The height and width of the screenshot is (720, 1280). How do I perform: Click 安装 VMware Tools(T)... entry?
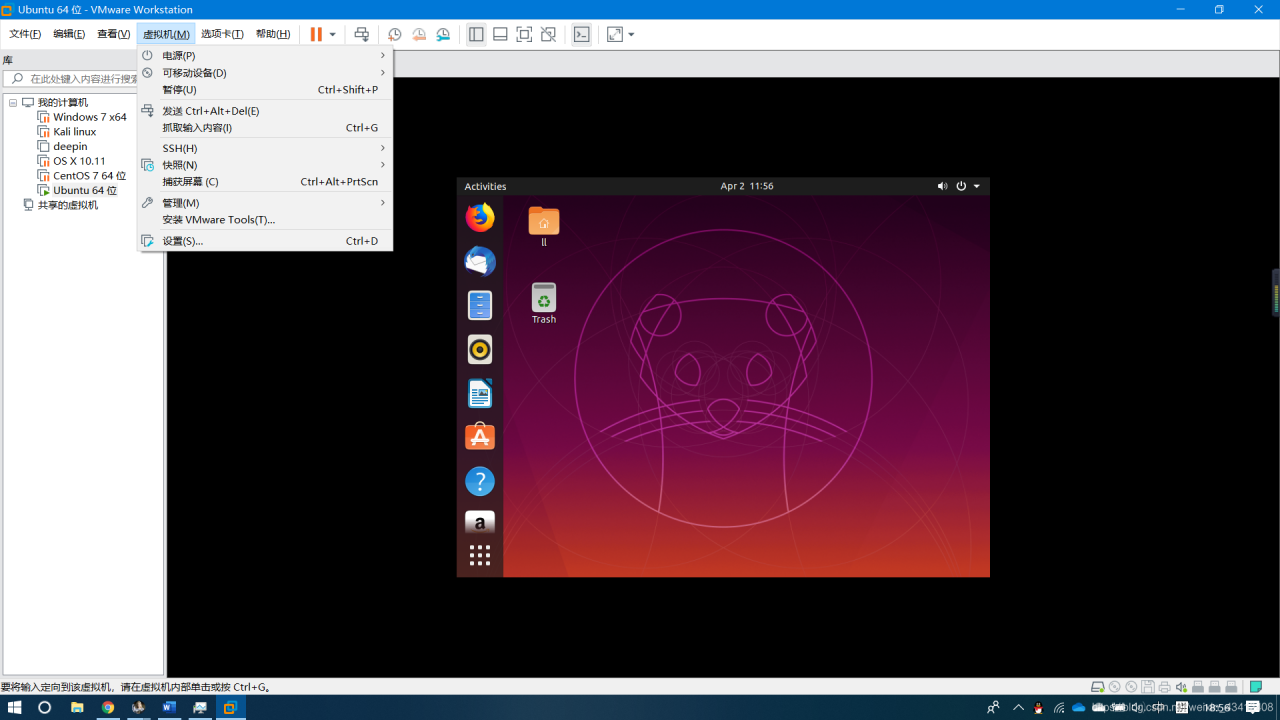(x=265, y=220)
